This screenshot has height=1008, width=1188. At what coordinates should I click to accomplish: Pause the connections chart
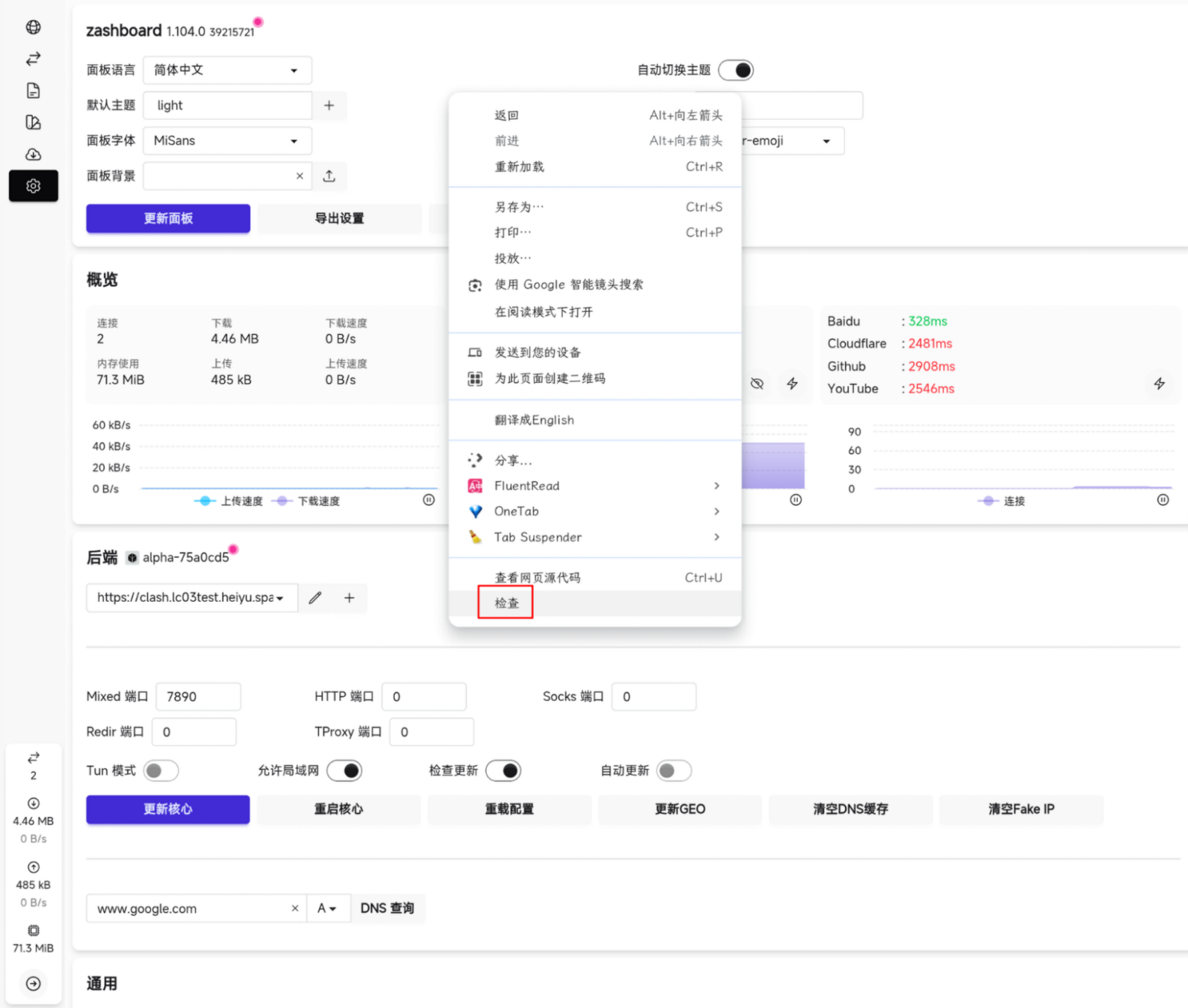coord(1163,500)
